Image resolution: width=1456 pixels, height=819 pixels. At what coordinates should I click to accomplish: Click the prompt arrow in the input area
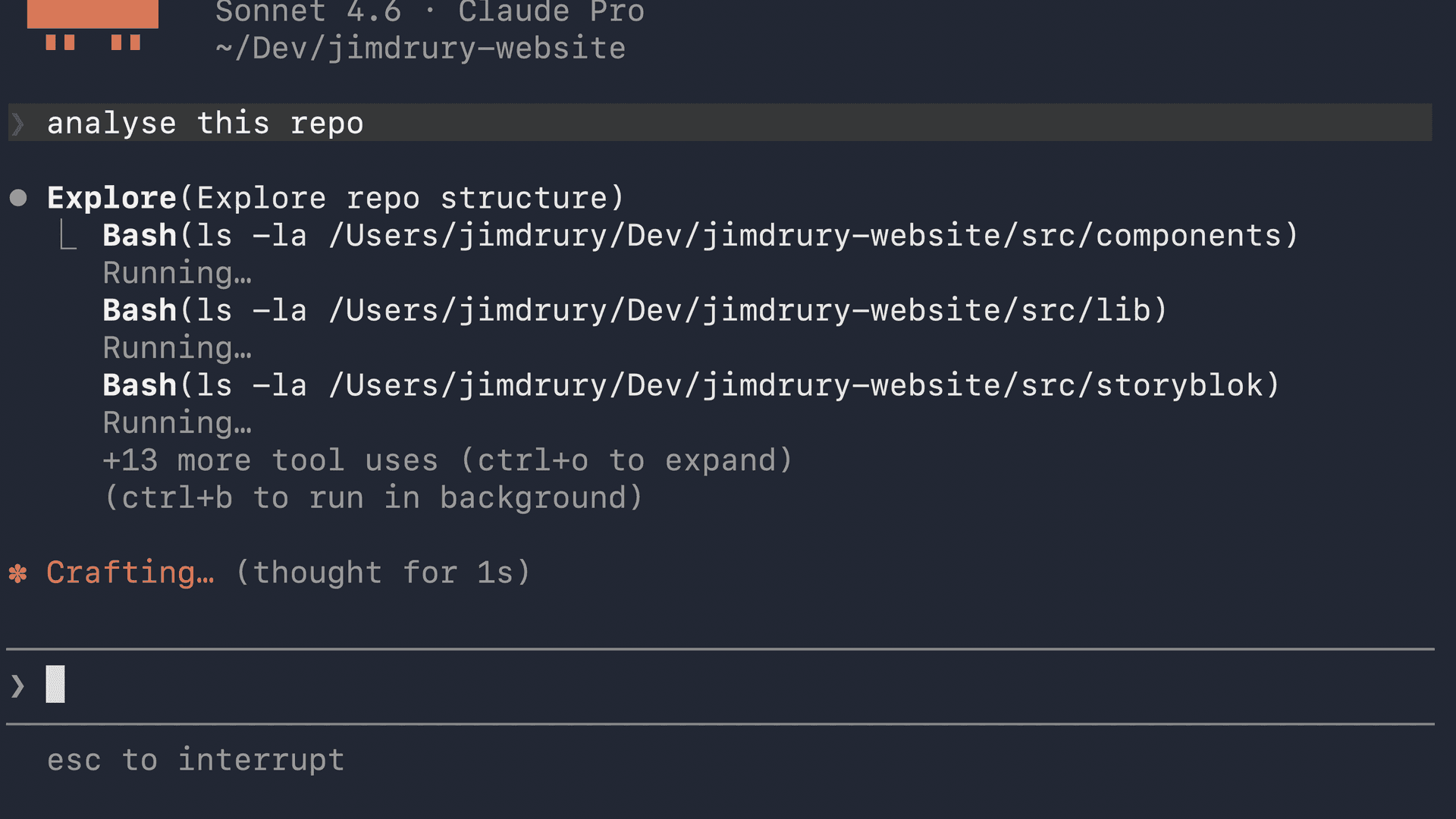point(16,685)
